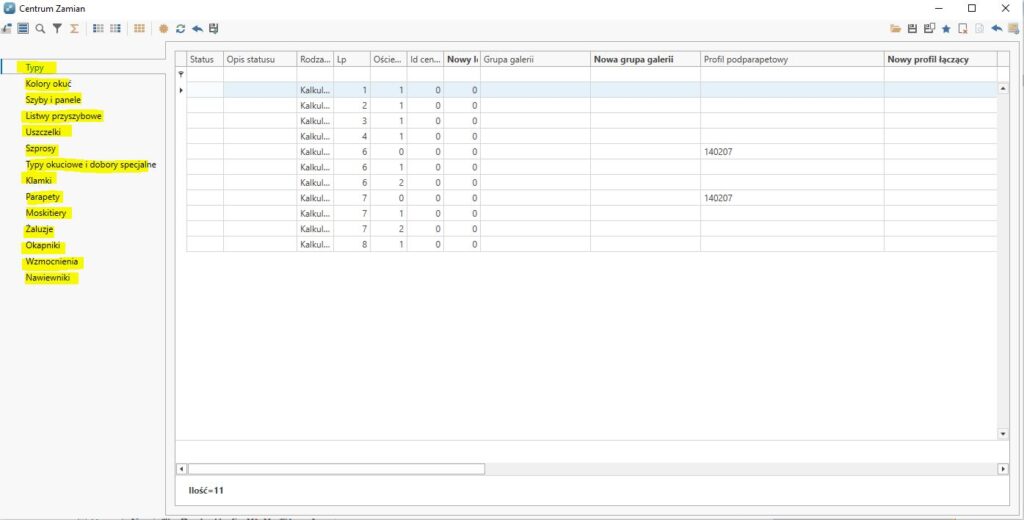The height and width of the screenshot is (520, 1024).
Task: Click the Lp column header
Action: click(x=352, y=59)
